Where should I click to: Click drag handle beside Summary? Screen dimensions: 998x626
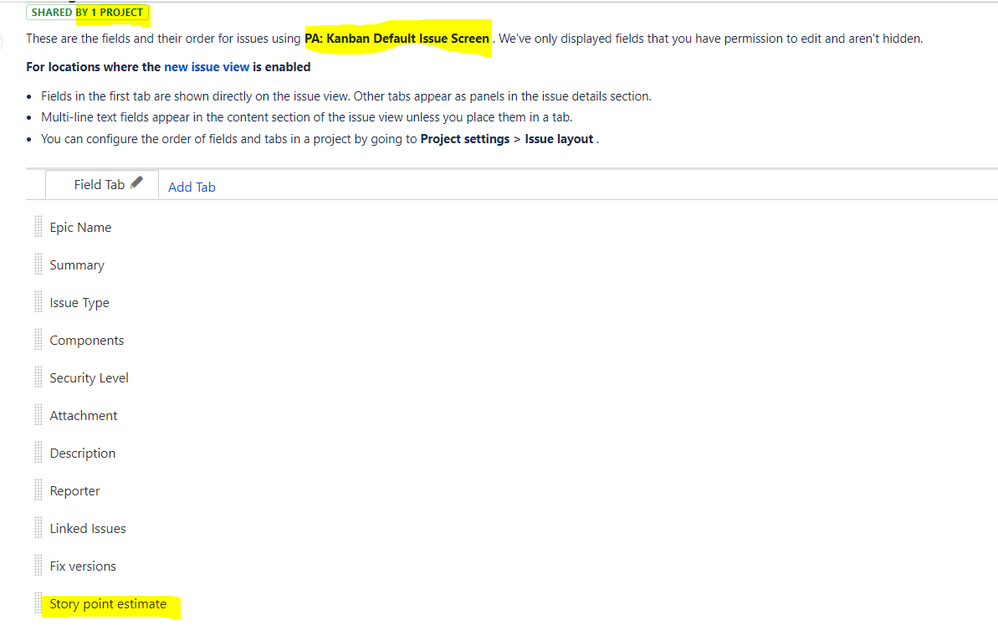click(x=38, y=265)
